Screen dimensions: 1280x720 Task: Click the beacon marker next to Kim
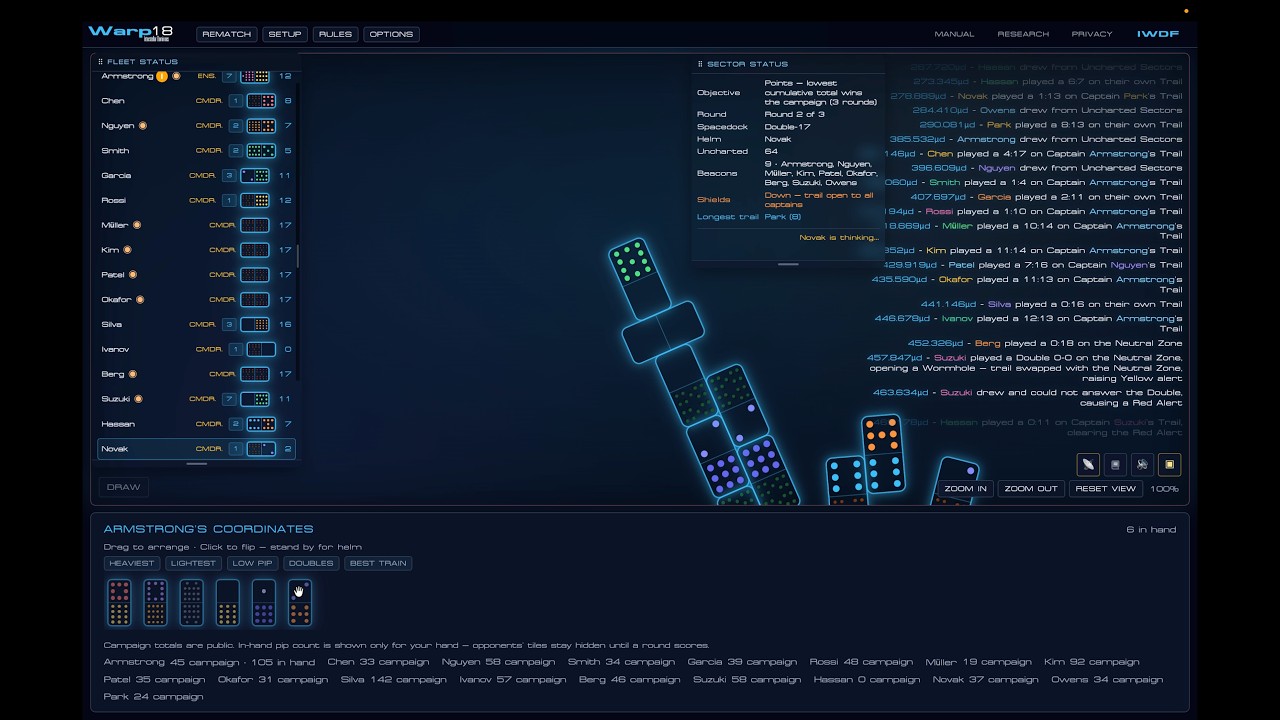[127, 250]
